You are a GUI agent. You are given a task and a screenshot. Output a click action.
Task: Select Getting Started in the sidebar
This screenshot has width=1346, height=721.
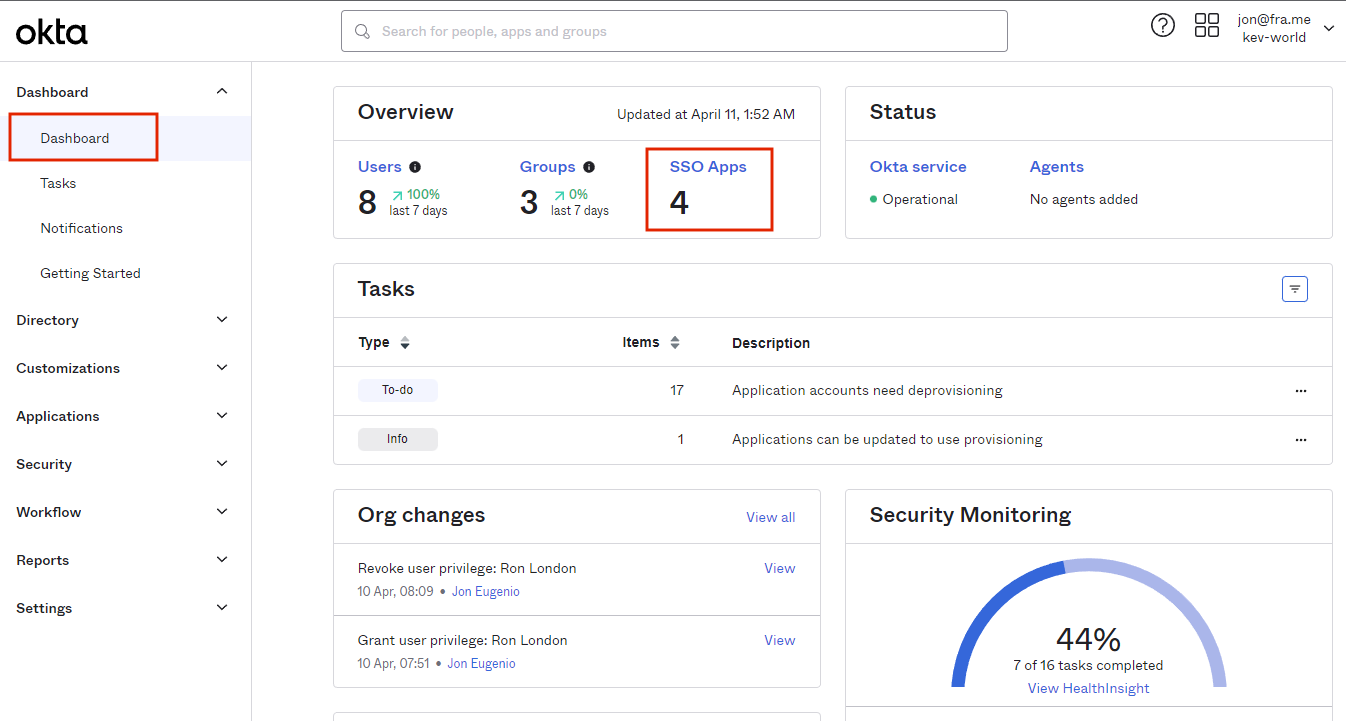(x=90, y=273)
